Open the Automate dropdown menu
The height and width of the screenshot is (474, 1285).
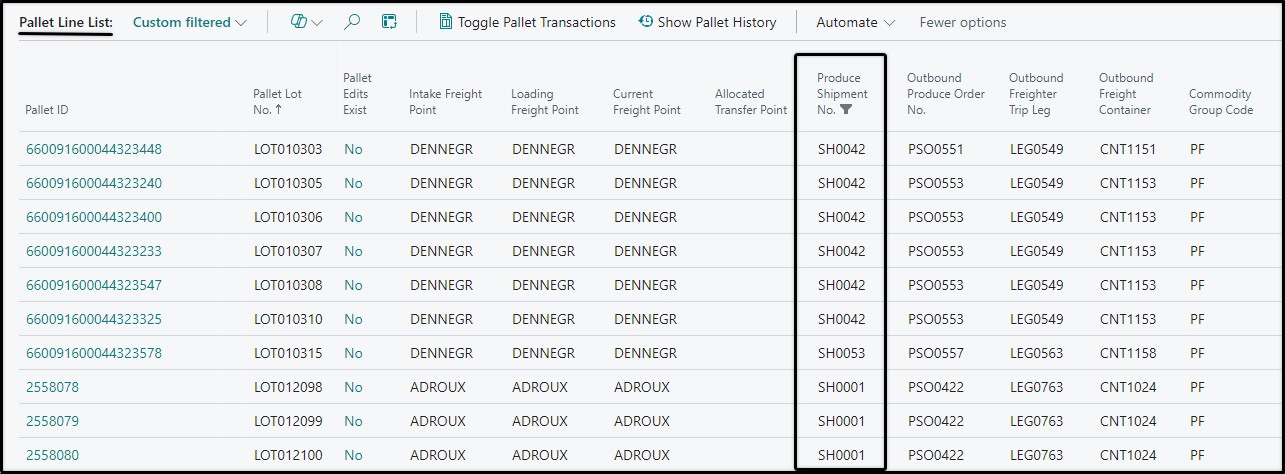856,22
